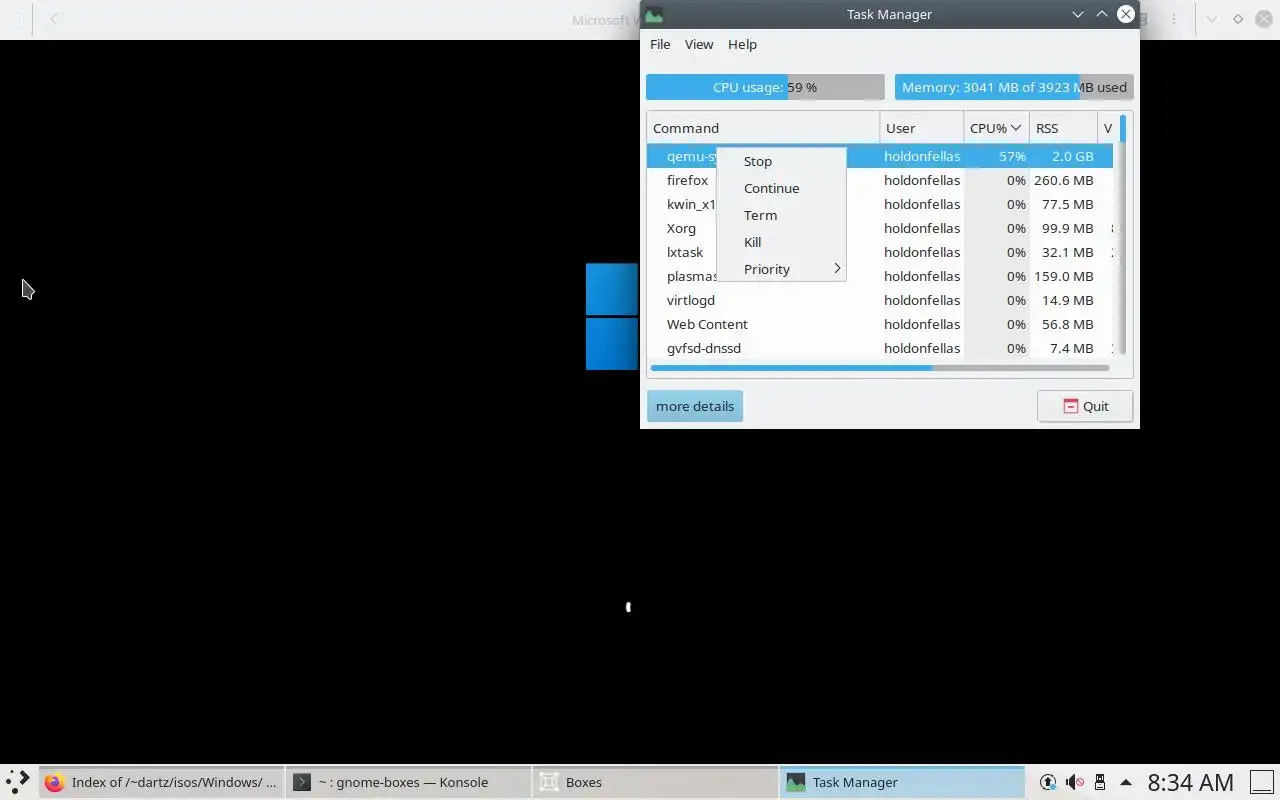Open the File menu
This screenshot has height=800, width=1280.
click(660, 44)
